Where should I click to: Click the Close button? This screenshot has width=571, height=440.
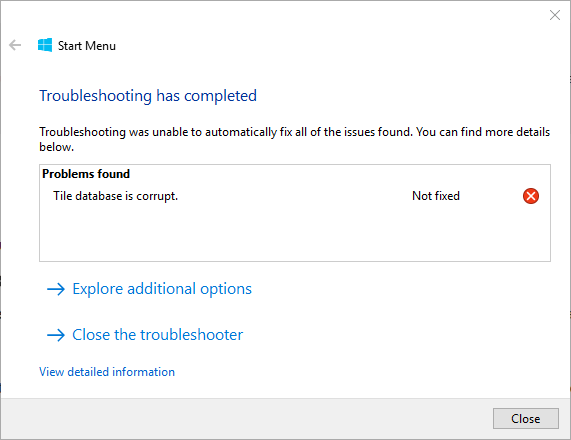point(525,419)
